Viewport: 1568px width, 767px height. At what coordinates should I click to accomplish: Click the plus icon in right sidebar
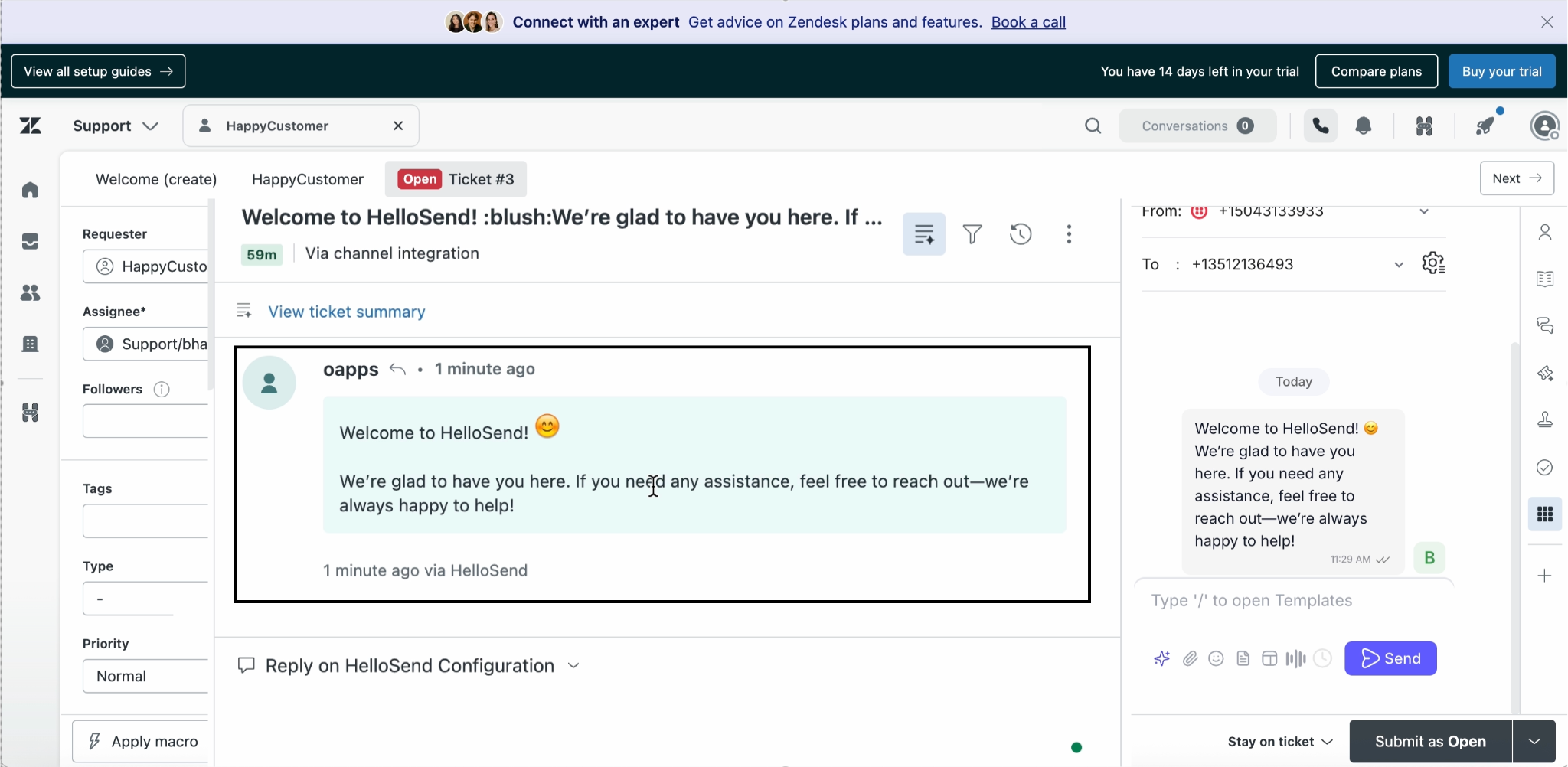coord(1545,576)
